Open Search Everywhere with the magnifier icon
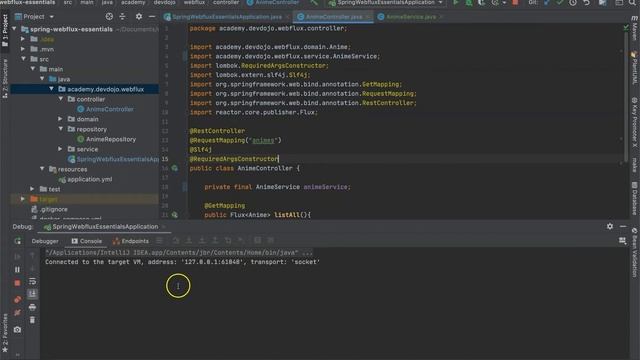The image size is (640, 360). (x=633, y=2)
